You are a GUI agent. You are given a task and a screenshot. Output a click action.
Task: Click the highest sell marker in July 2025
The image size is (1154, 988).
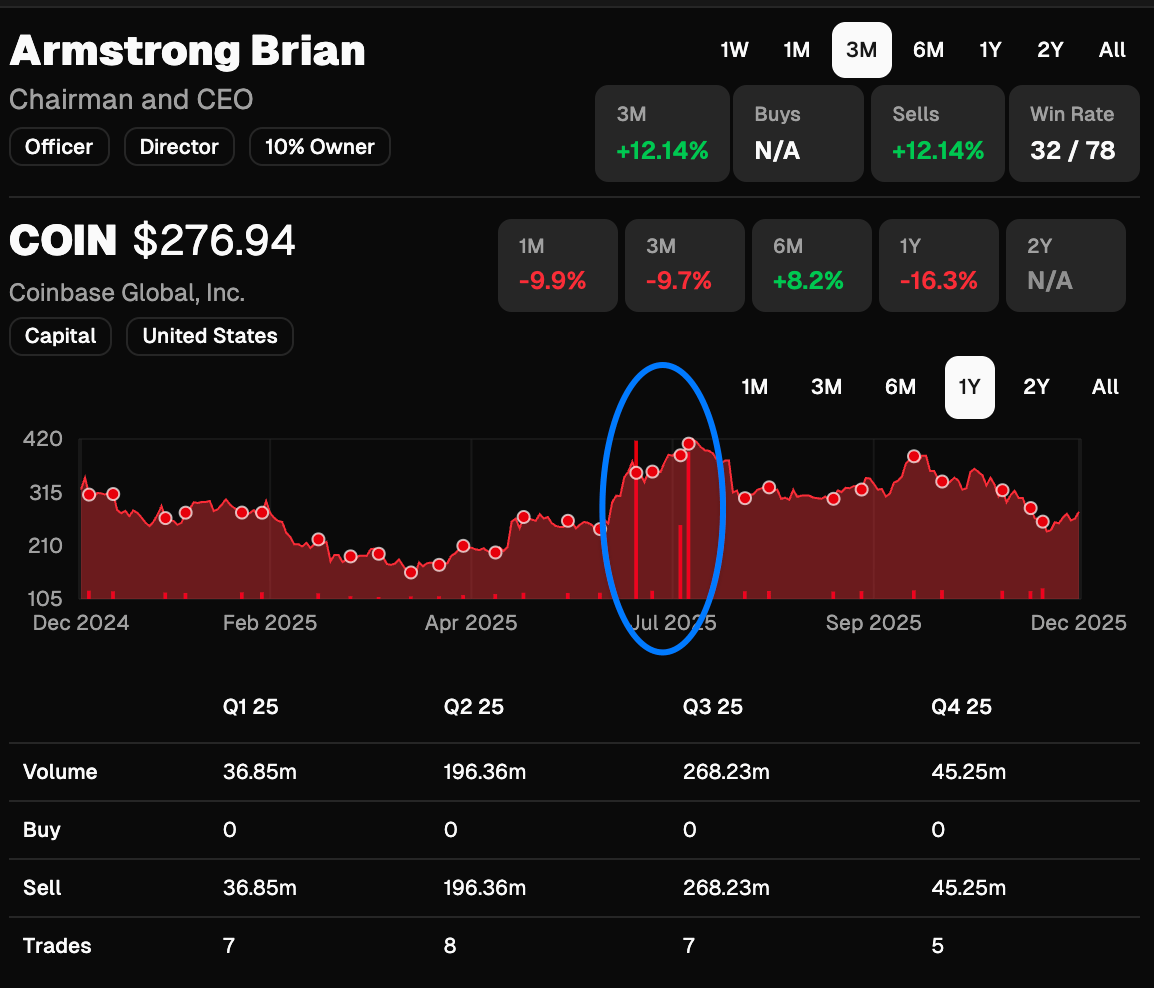pos(689,444)
